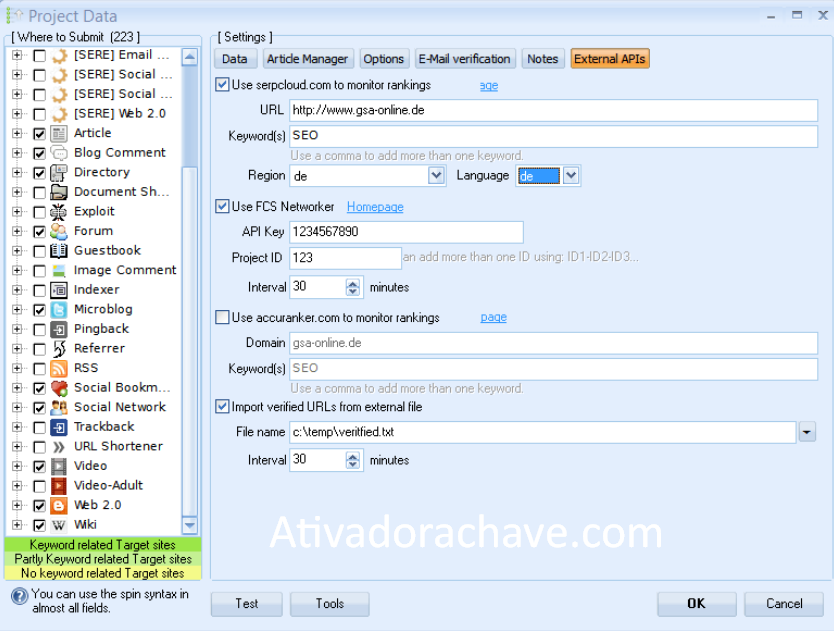The height and width of the screenshot is (631, 834).
Task: Enable Use accuranker.com to monitor rankings
Action: tap(221, 317)
